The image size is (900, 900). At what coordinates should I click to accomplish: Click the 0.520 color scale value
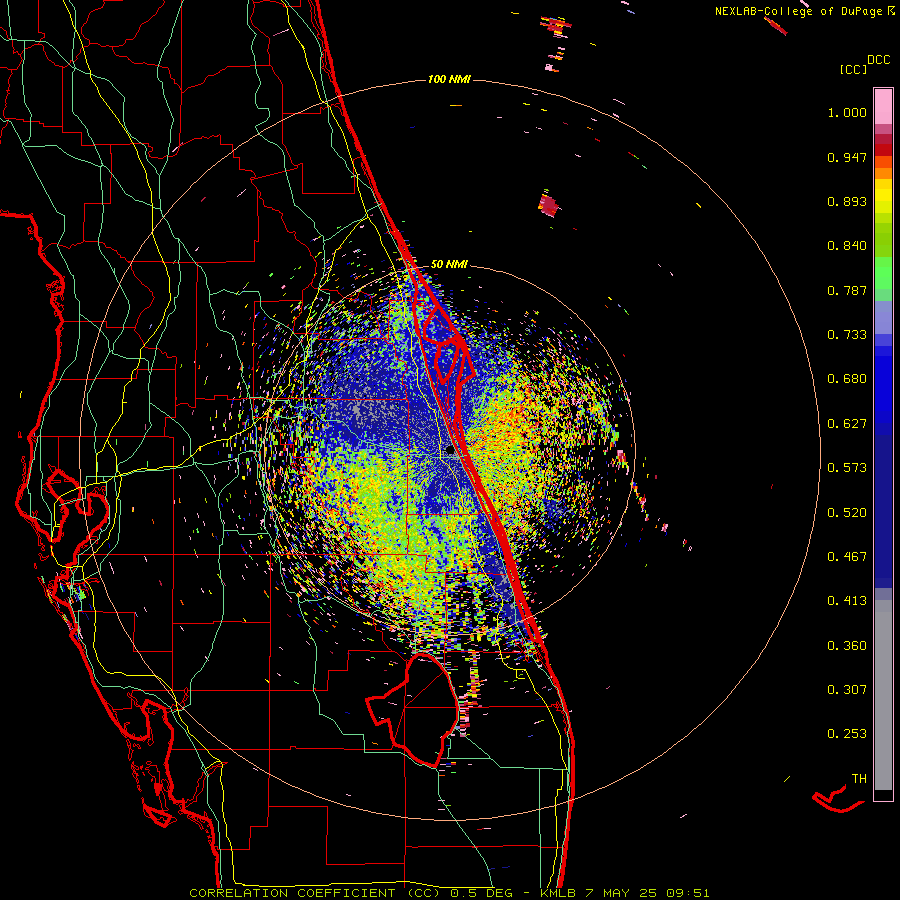pyautogui.click(x=847, y=513)
